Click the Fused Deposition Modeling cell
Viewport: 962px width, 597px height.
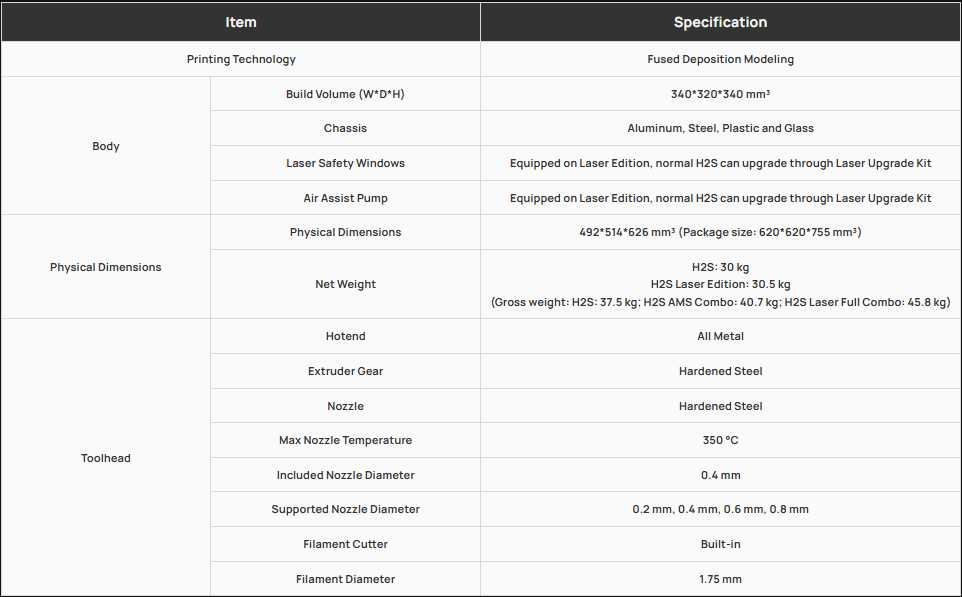720,59
